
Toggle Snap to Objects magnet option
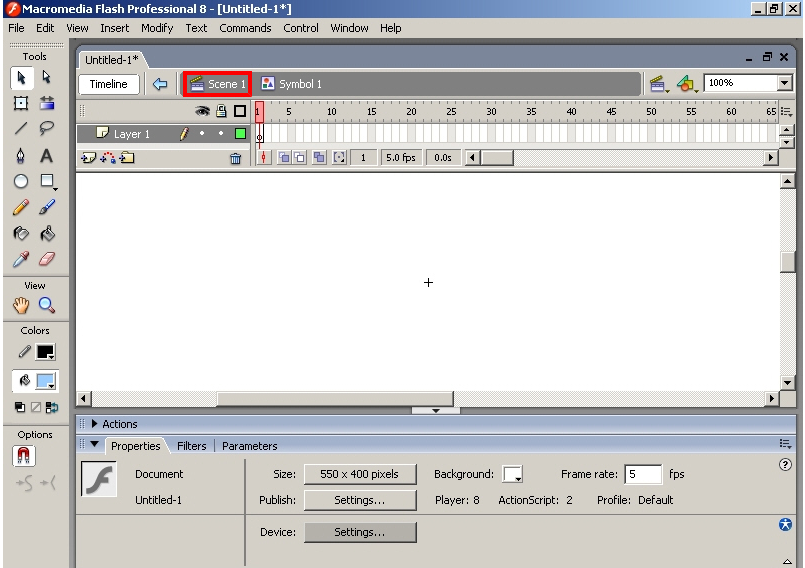tap(24, 456)
